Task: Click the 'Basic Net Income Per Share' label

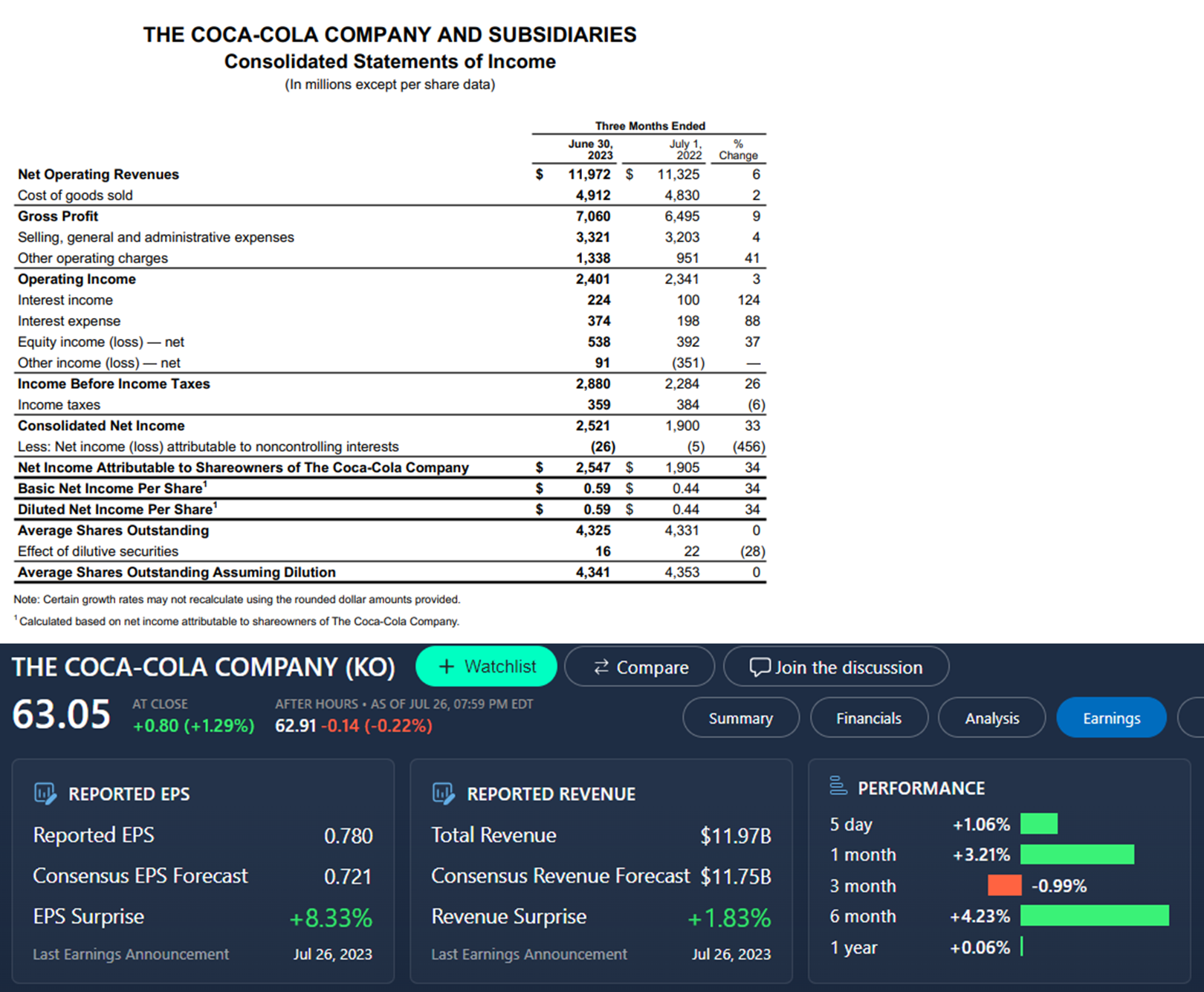Action: click(112, 488)
